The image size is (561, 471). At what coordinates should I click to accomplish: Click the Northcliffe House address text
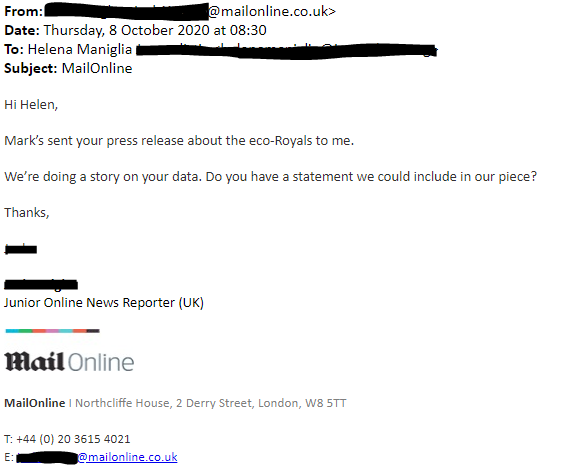[211, 403]
